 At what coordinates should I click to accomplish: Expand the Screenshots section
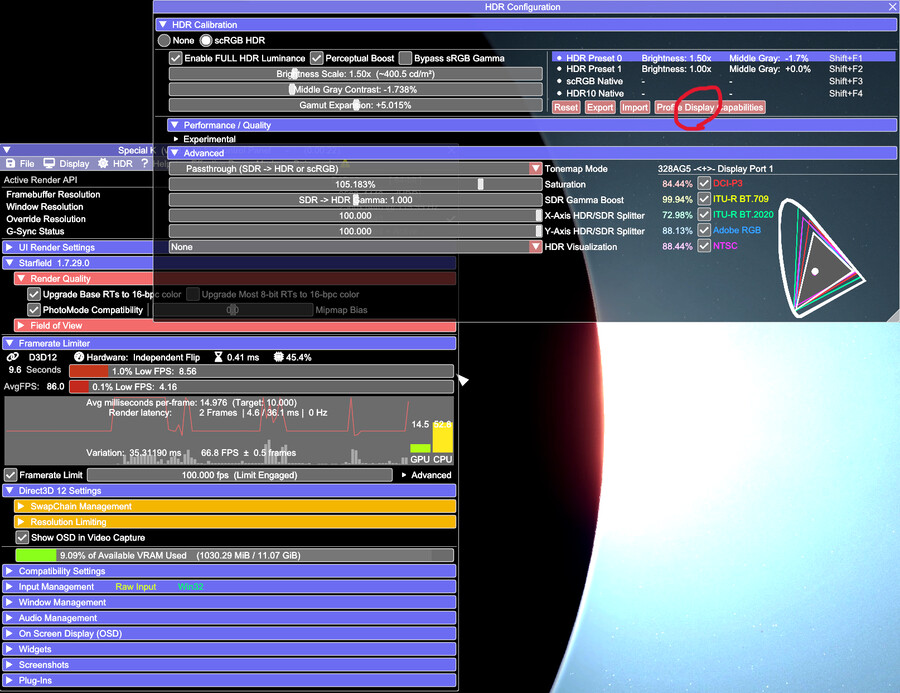click(229, 665)
